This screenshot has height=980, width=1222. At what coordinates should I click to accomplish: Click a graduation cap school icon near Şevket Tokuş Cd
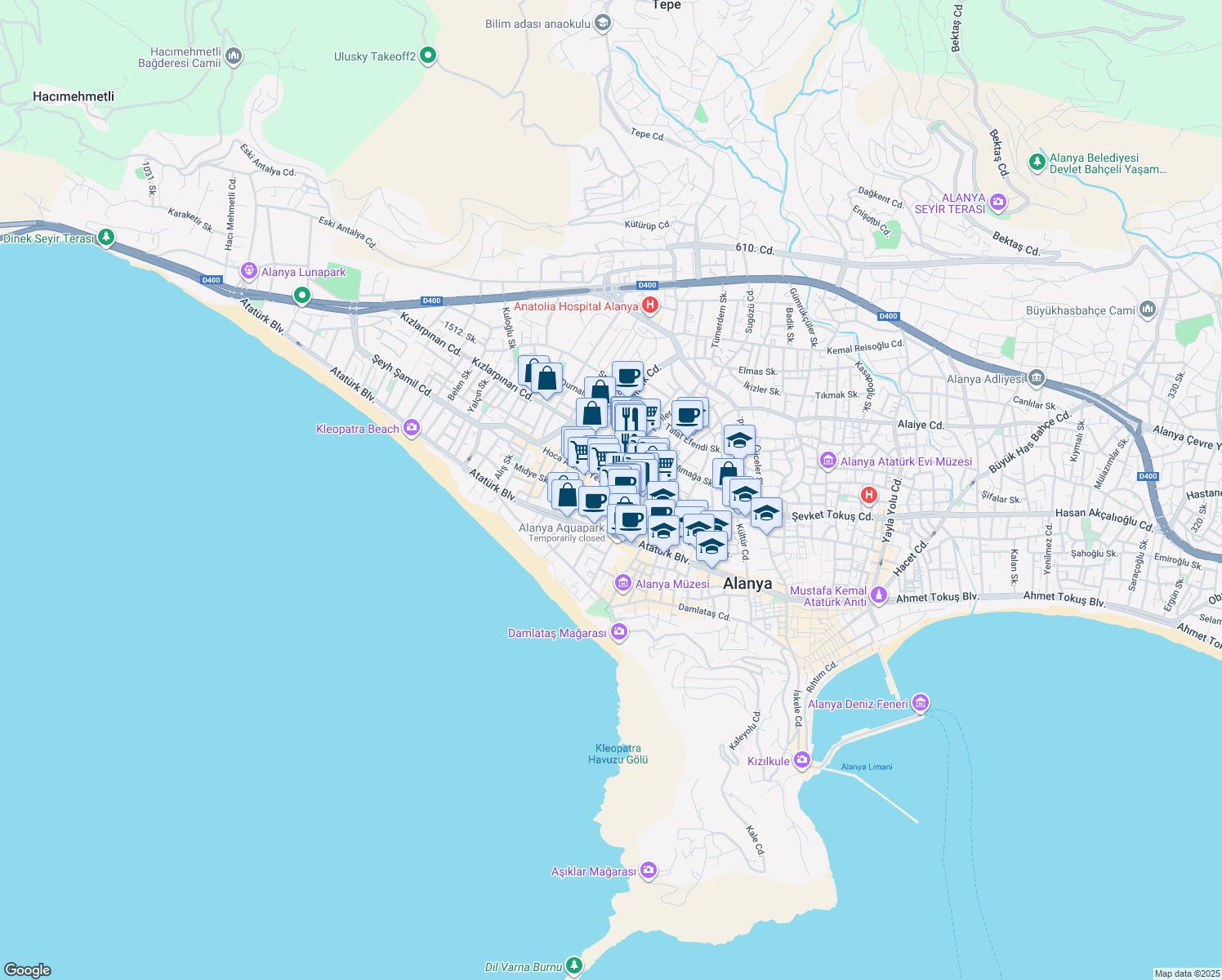[x=765, y=514]
